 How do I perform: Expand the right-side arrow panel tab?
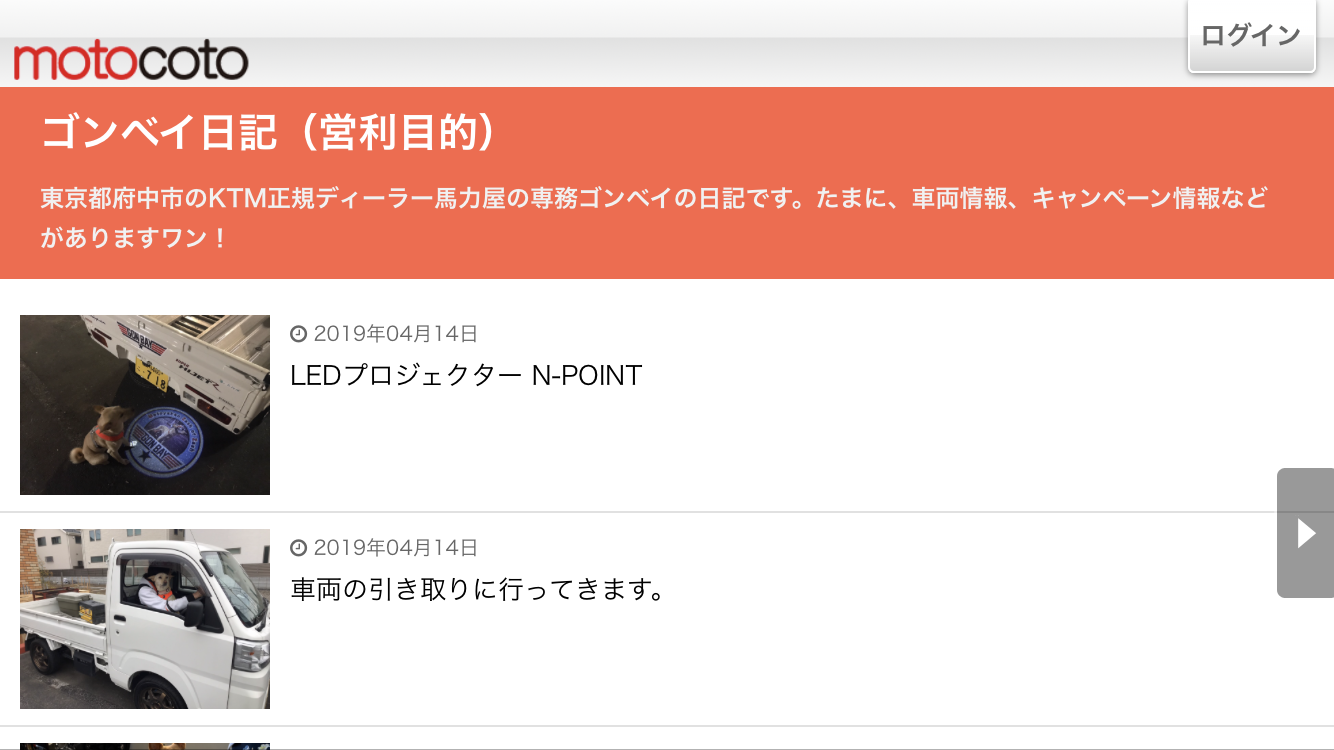pyautogui.click(x=1305, y=533)
